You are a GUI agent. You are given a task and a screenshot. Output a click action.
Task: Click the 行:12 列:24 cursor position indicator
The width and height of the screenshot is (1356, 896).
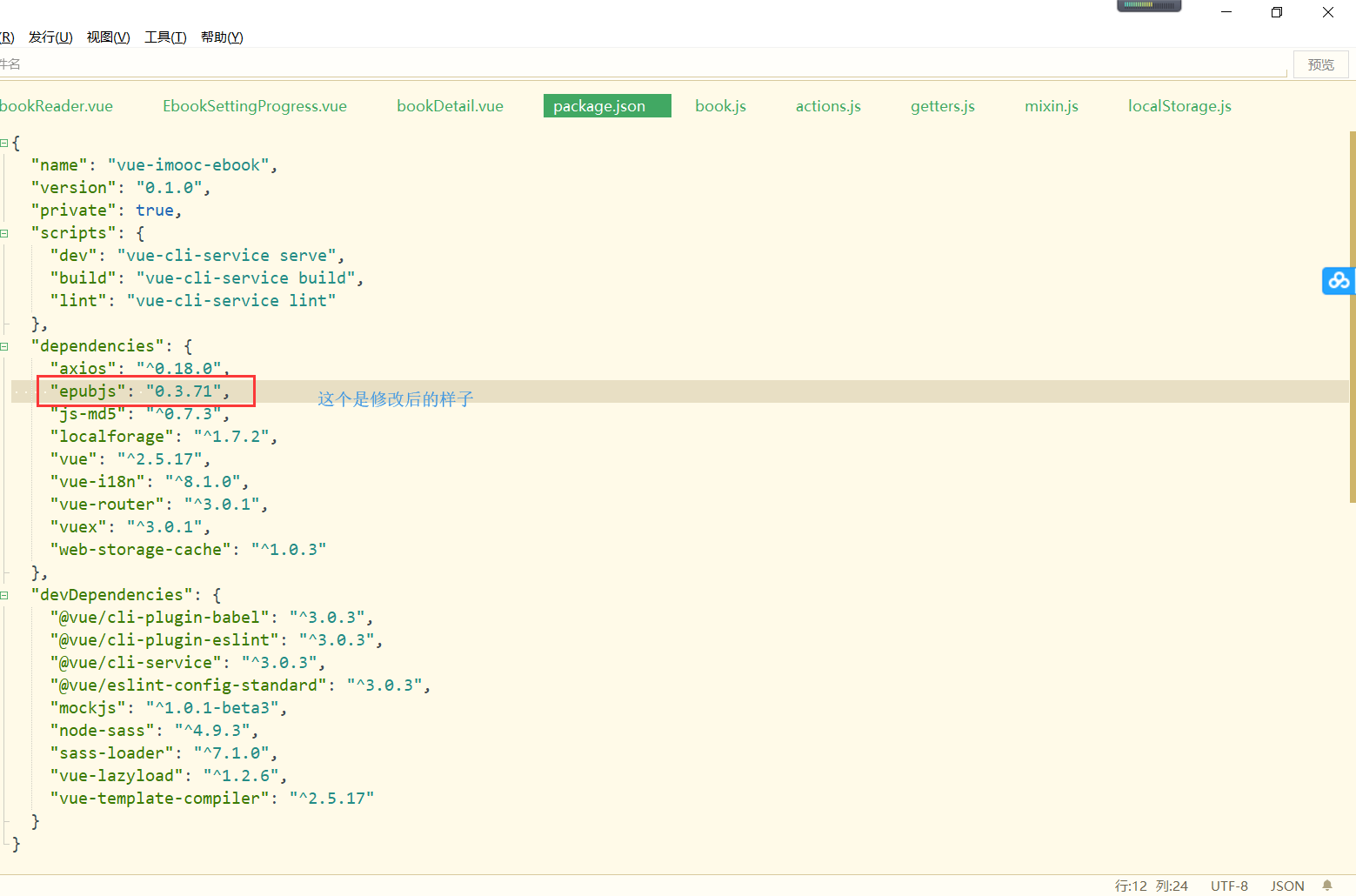1152,886
